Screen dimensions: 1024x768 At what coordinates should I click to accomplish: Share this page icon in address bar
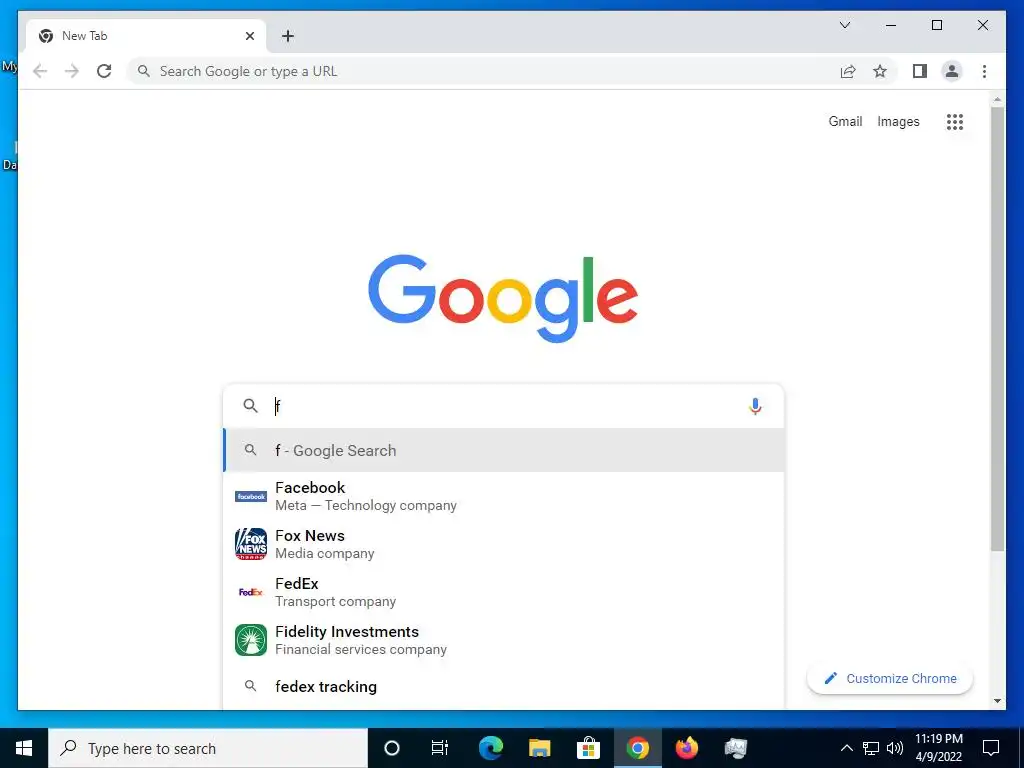(x=848, y=71)
